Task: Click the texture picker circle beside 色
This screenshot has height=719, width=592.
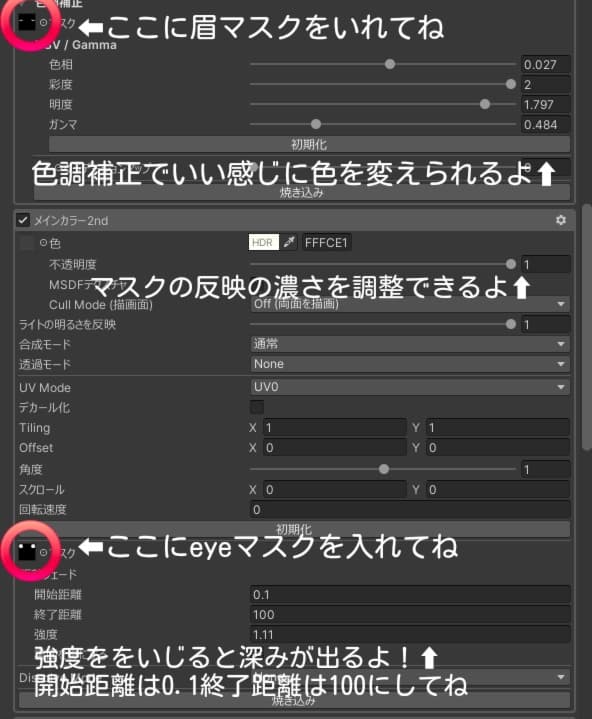Action: 43,243
